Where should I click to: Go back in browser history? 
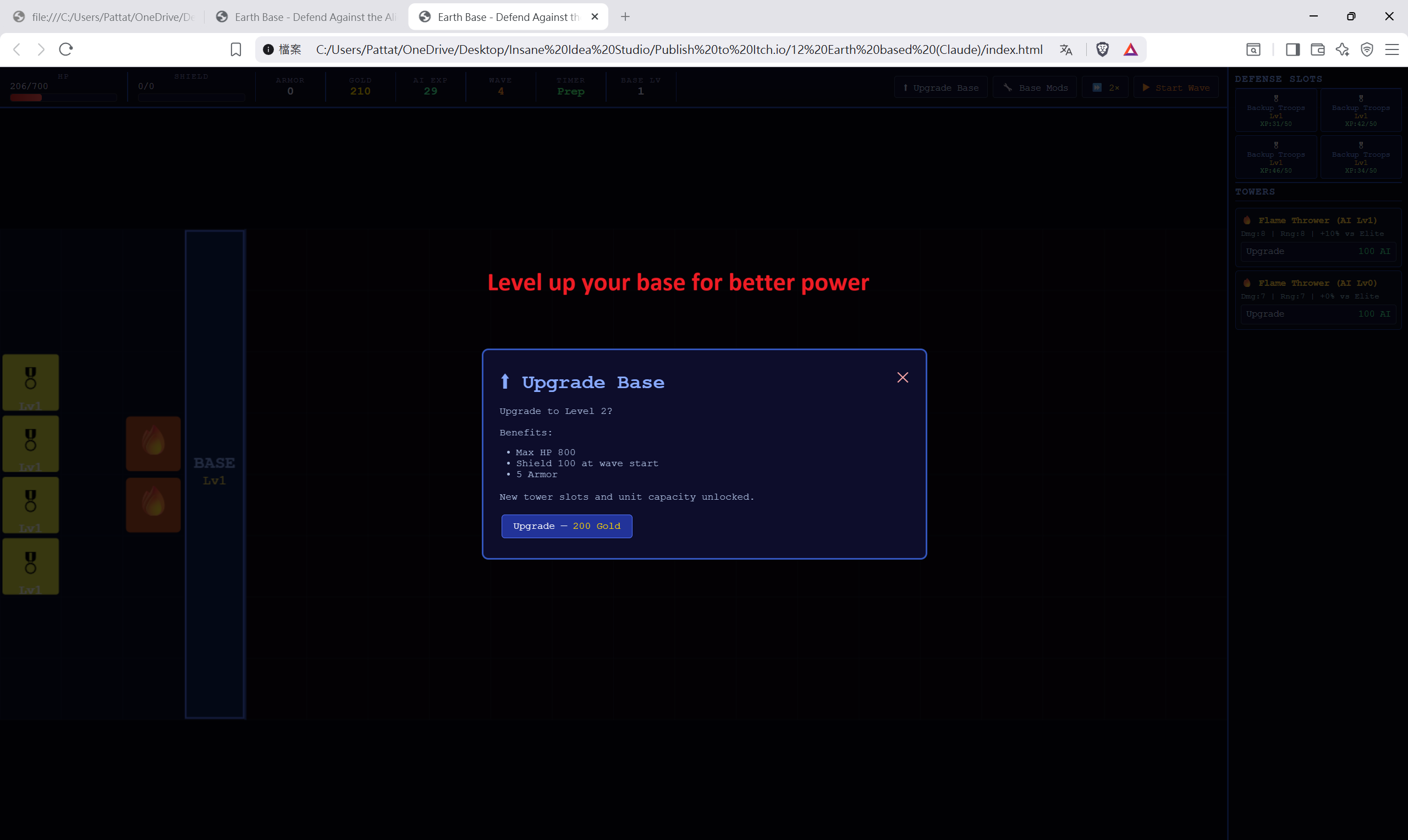point(17,50)
